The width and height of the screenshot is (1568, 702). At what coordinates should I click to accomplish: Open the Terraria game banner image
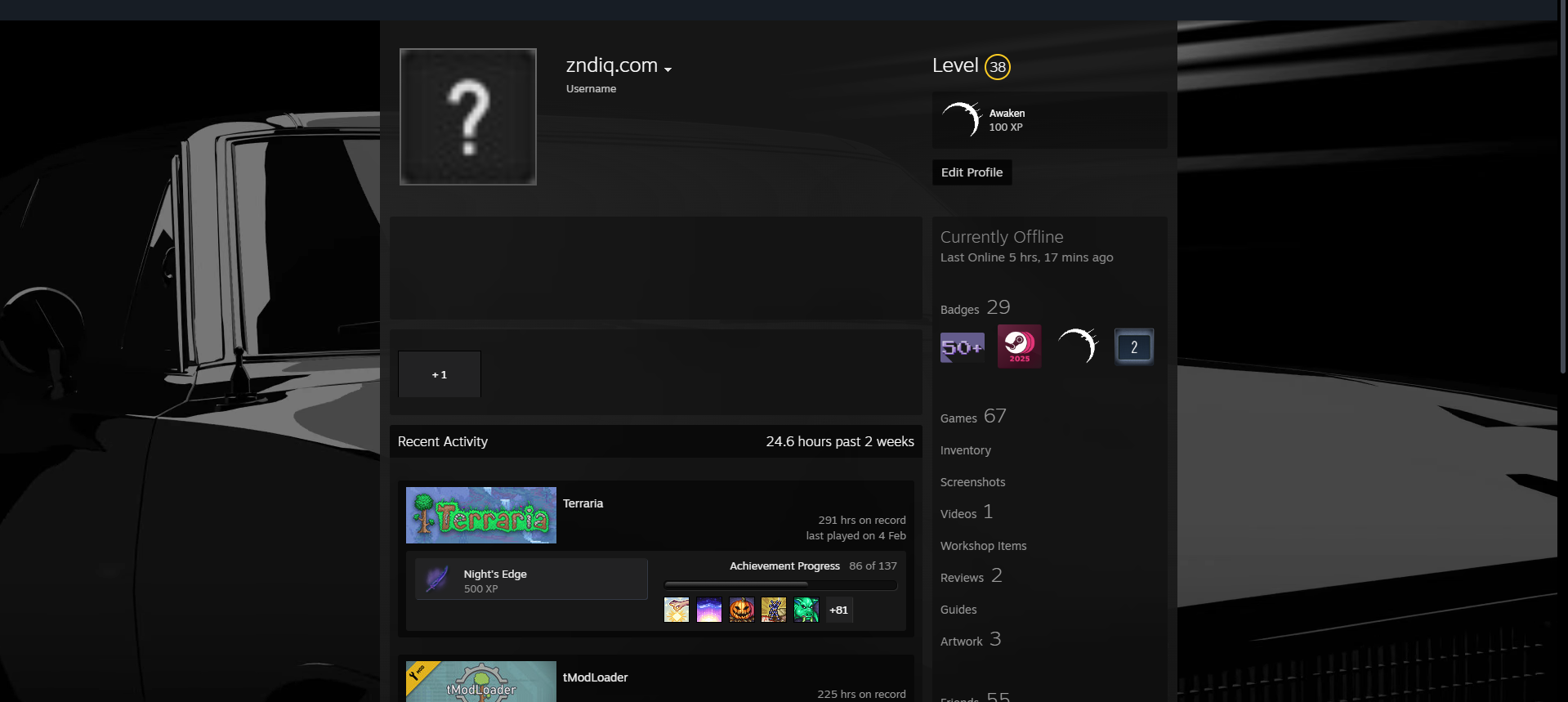(x=481, y=516)
